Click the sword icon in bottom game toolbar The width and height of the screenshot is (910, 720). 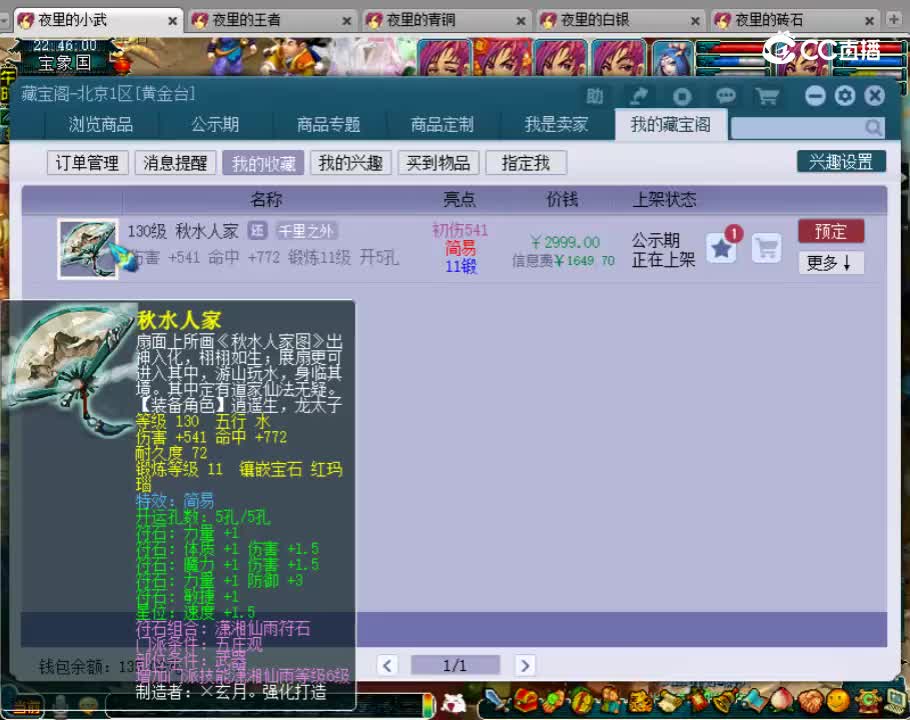point(496,700)
